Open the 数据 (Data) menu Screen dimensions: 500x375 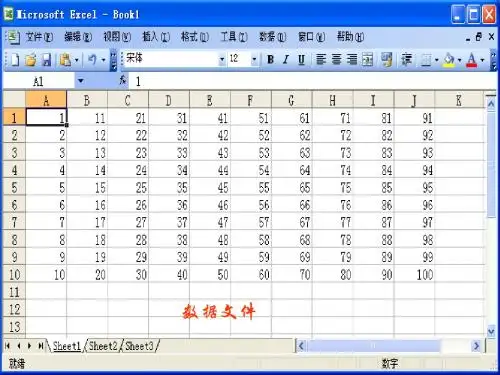273,37
